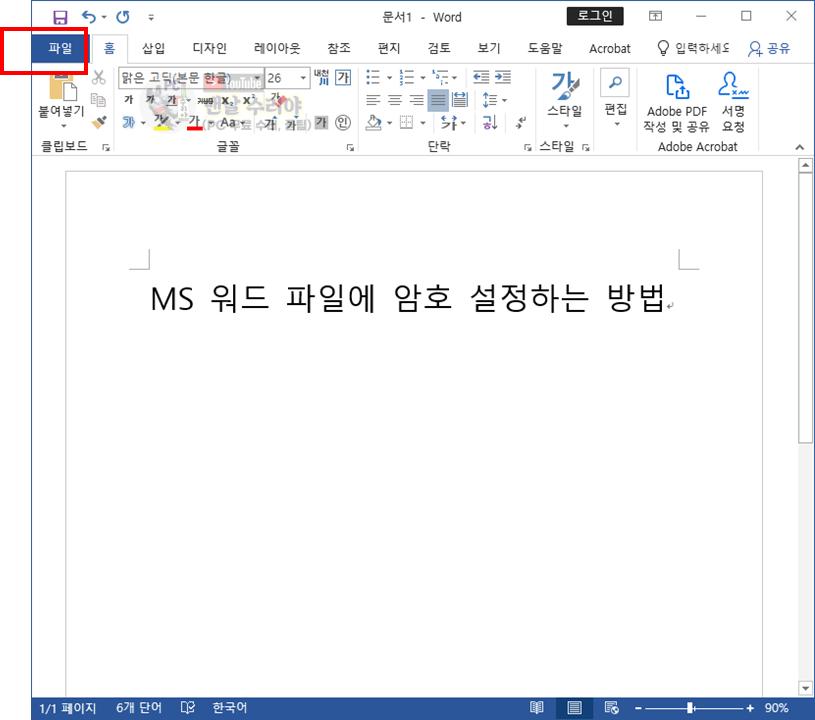This screenshot has height=720, width=815.
Task: Open Quick Access Toolbar customize dropdown
Action: pos(151,18)
